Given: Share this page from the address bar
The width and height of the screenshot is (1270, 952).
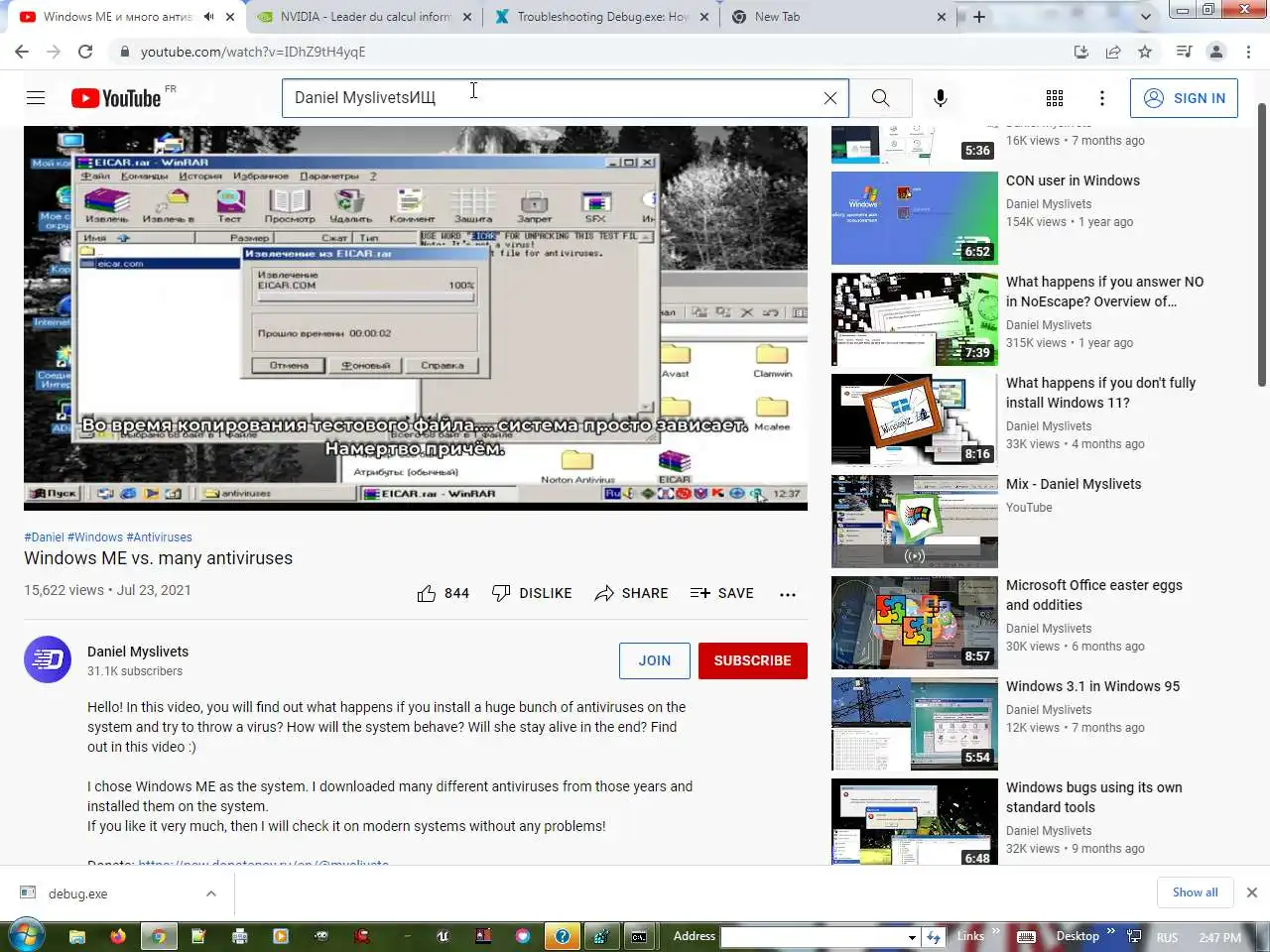Looking at the screenshot, I should tap(1113, 52).
